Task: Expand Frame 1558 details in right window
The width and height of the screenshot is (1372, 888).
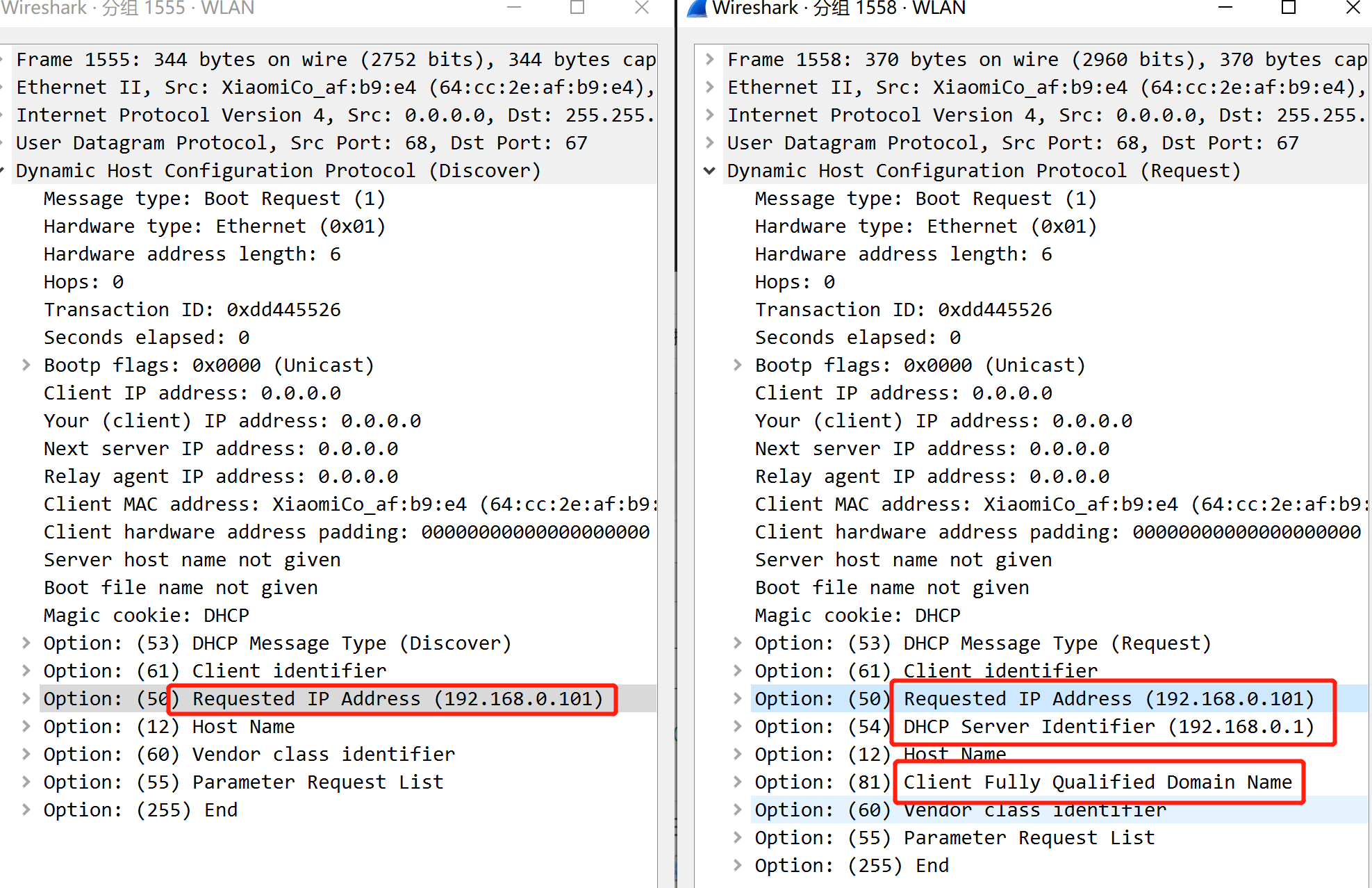Action: click(x=709, y=60)
